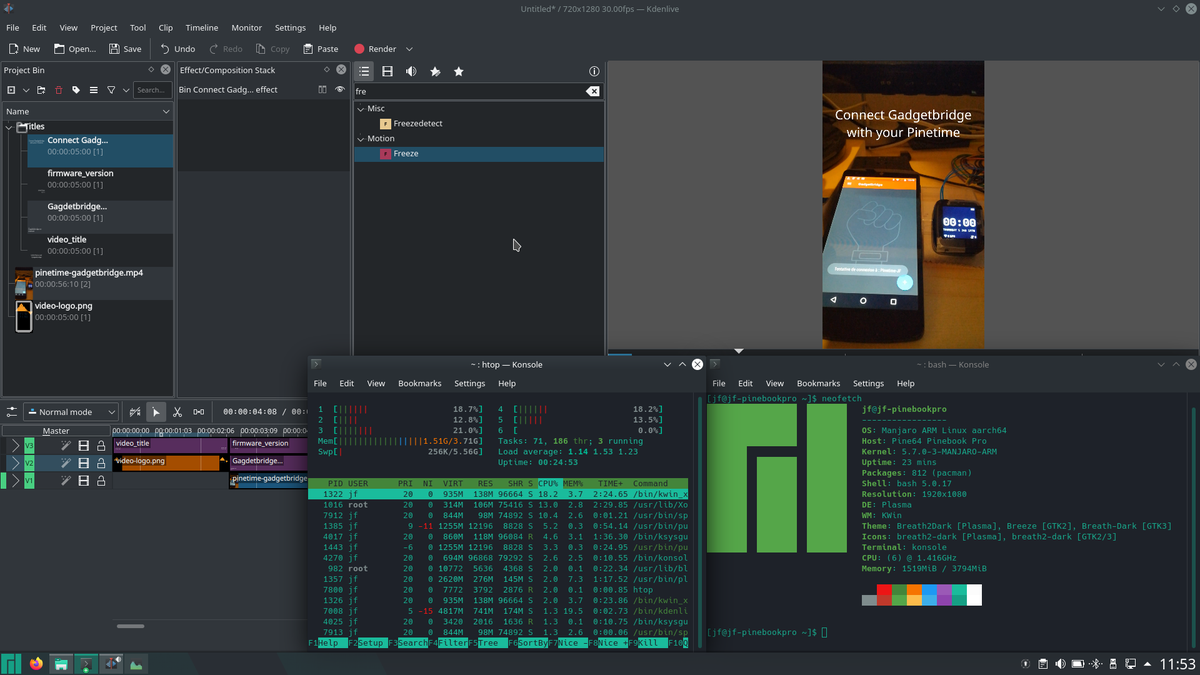Delete the selected clip with red trash icon
1200x675 pixels.
point(59,90)
